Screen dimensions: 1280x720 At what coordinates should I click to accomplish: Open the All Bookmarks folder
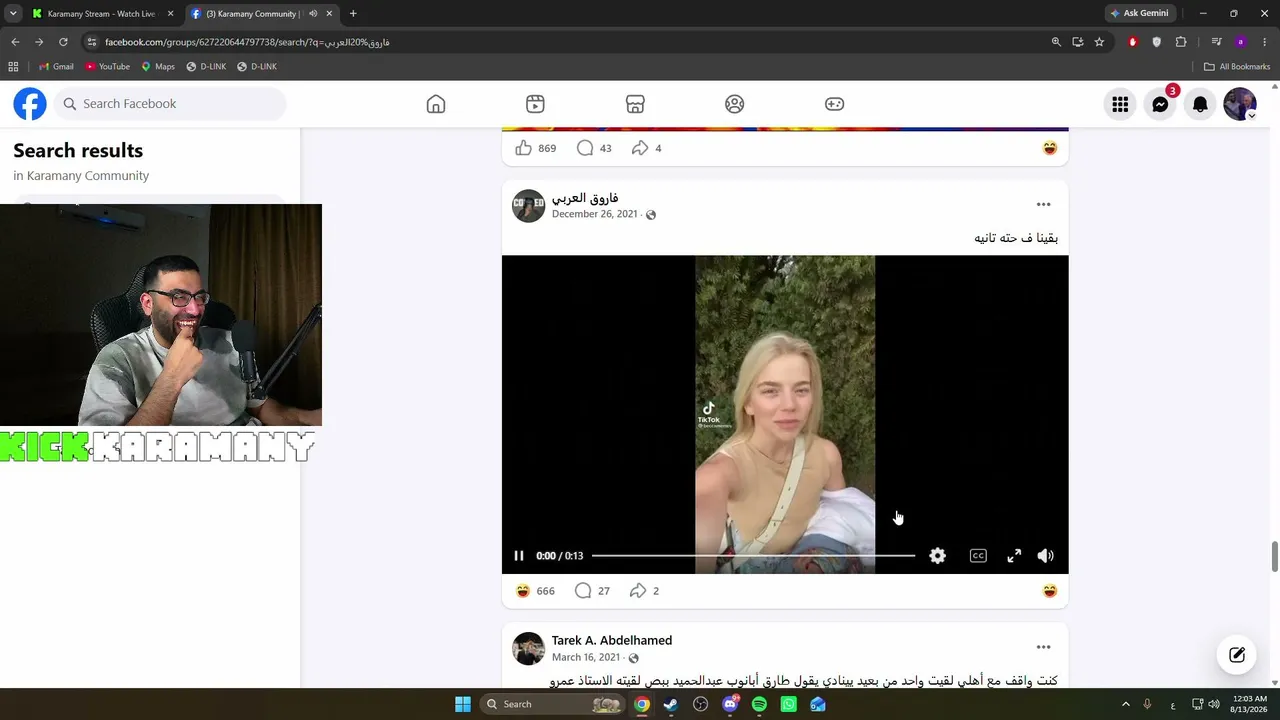(x=1237, y=66)
